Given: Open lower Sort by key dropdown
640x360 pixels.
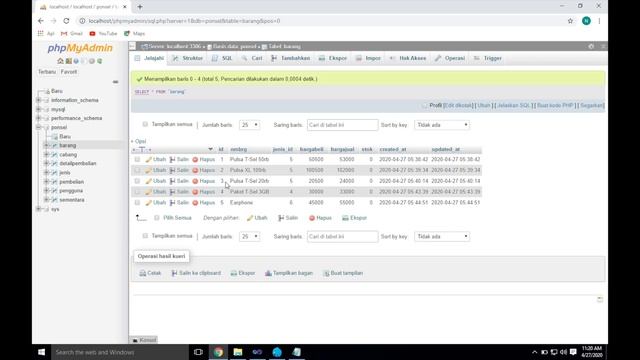Looking at the screenshot, I should pyautogui.click(x=442, y=237).
